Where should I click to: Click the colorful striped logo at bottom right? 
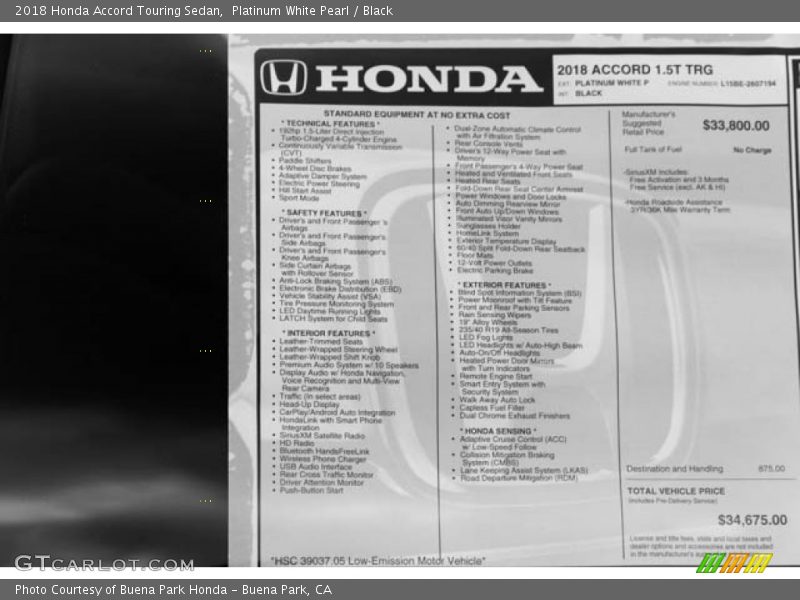734,563
